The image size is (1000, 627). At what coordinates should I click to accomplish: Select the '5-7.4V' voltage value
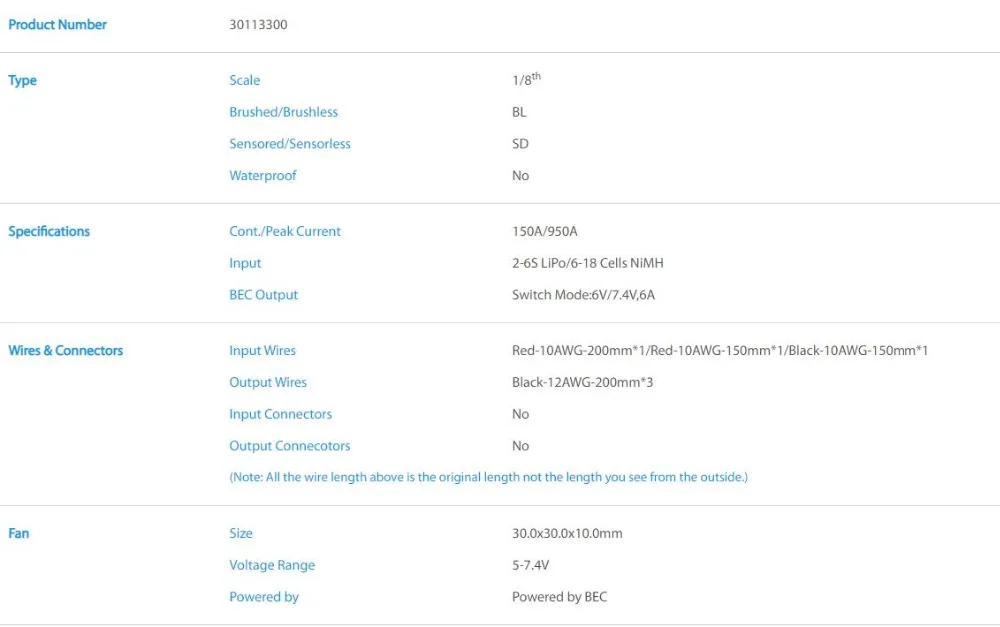click(531, 566)
